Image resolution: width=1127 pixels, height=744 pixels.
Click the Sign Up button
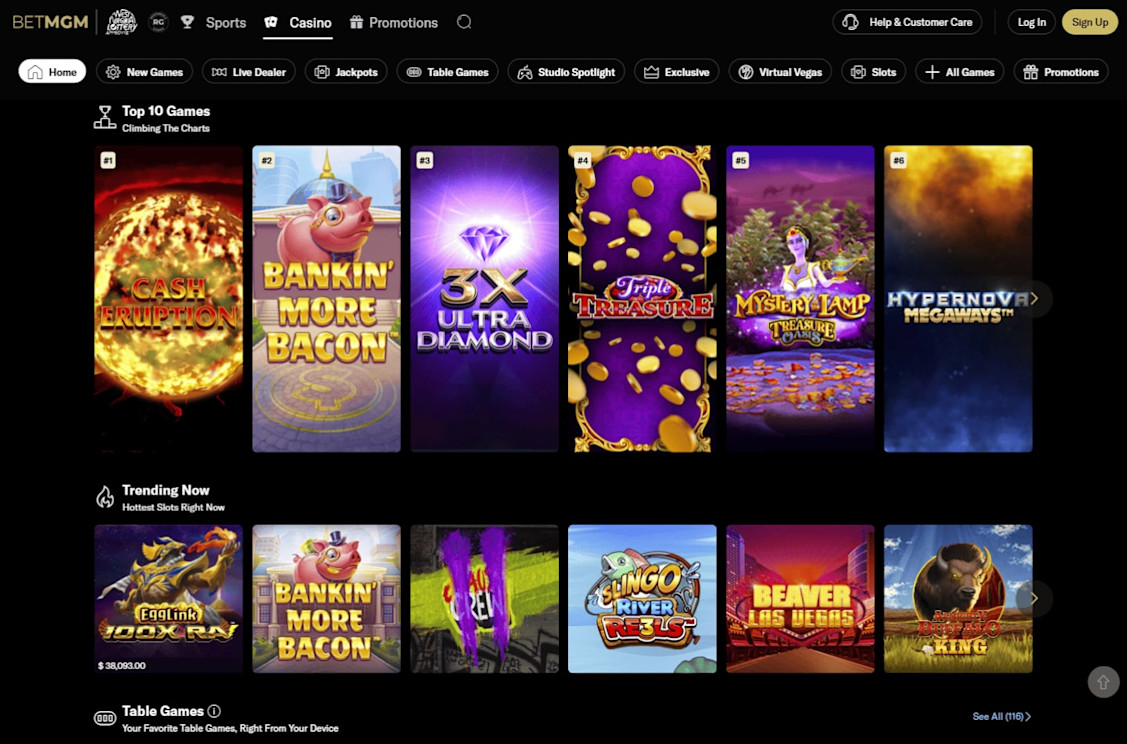point(1090,22)
